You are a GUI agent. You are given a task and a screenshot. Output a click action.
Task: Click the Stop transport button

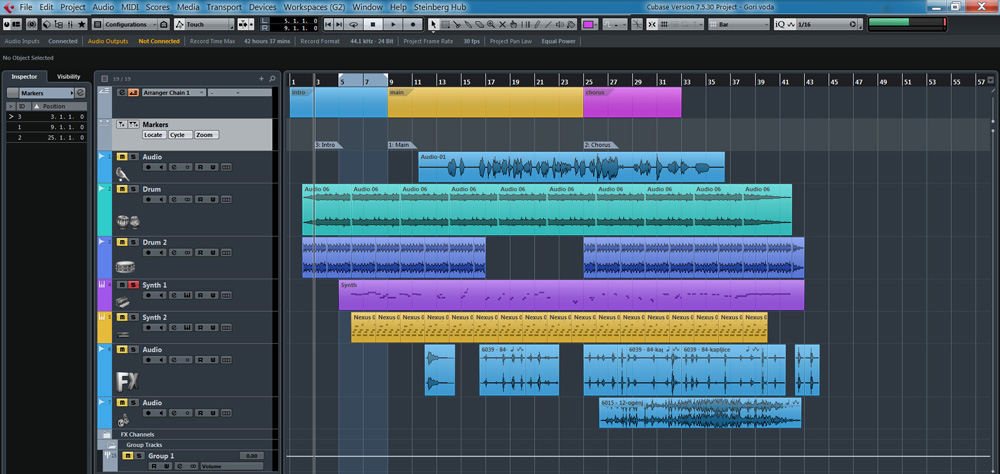pos(373,24)
